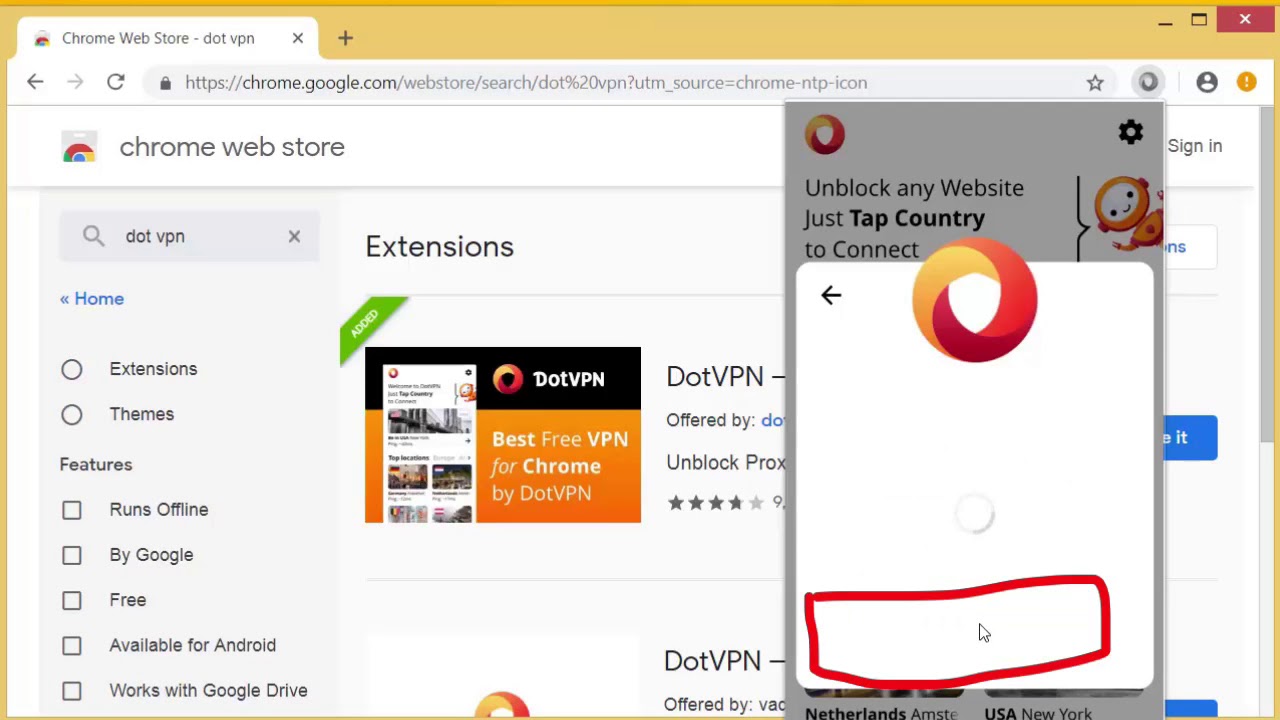
Task: Click the first result's Offered by link
Action: coord(773,420)
